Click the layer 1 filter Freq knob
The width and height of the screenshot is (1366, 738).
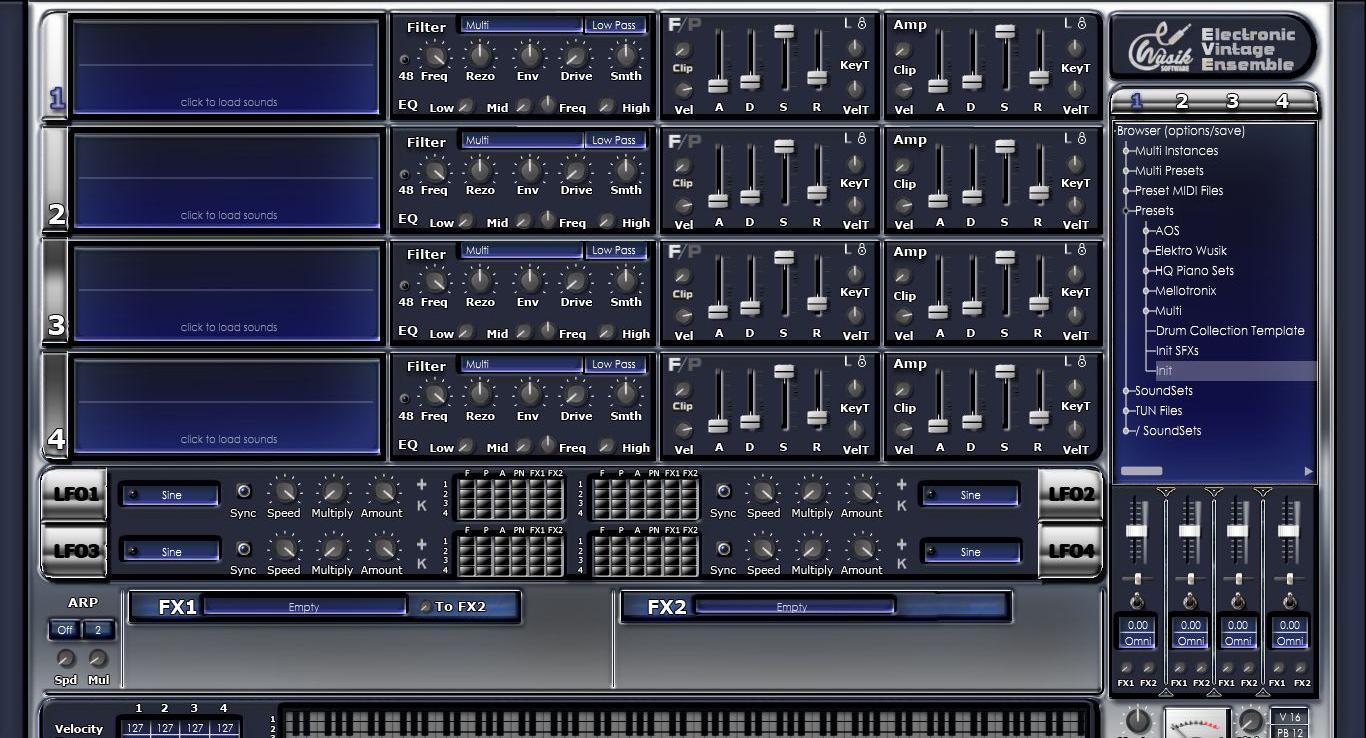click(434, 55)
